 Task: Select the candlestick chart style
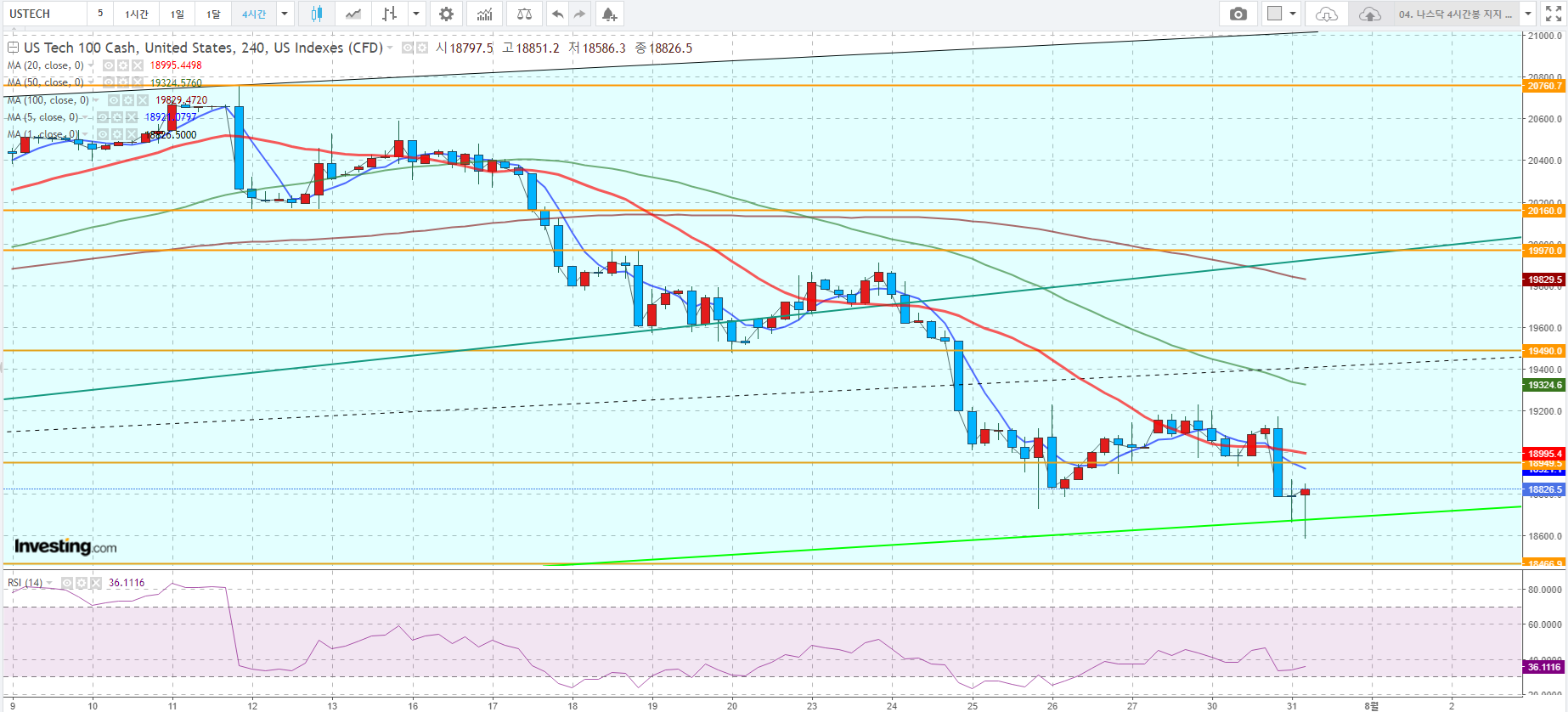click(317, 14)
